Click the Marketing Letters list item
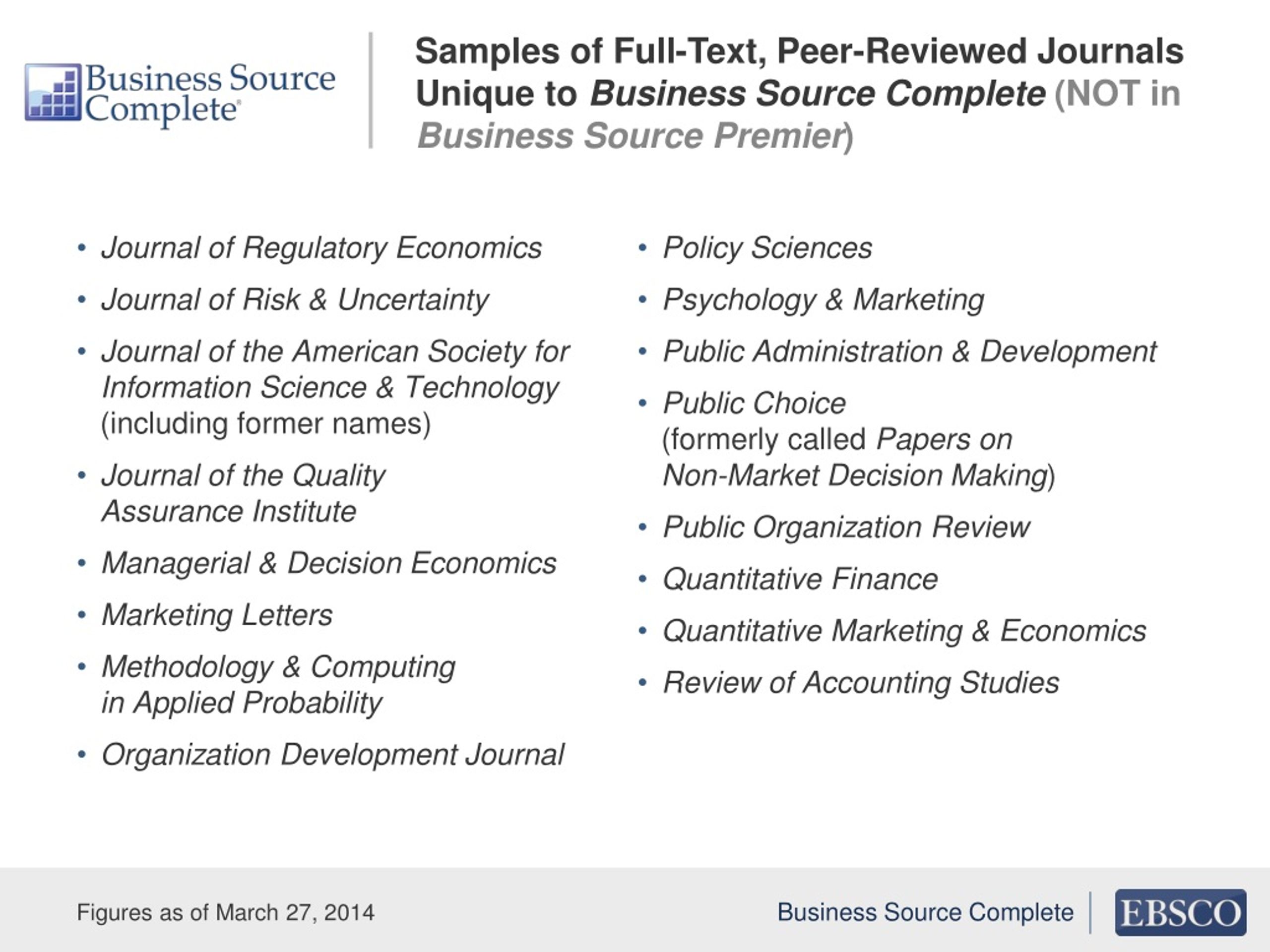This screenshot has width=1270, height=952. (x=217, y=615)
